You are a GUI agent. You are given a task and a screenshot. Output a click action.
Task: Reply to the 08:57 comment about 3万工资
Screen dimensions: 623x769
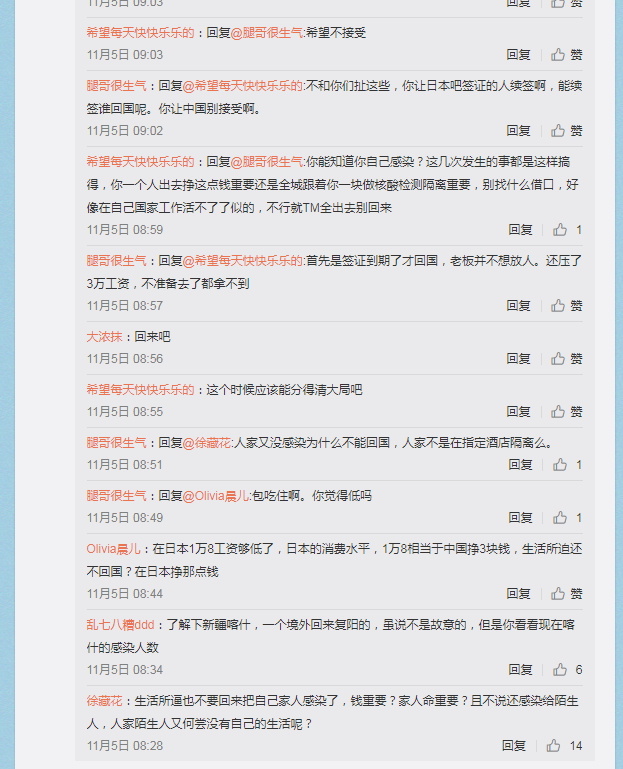point(519,306)
